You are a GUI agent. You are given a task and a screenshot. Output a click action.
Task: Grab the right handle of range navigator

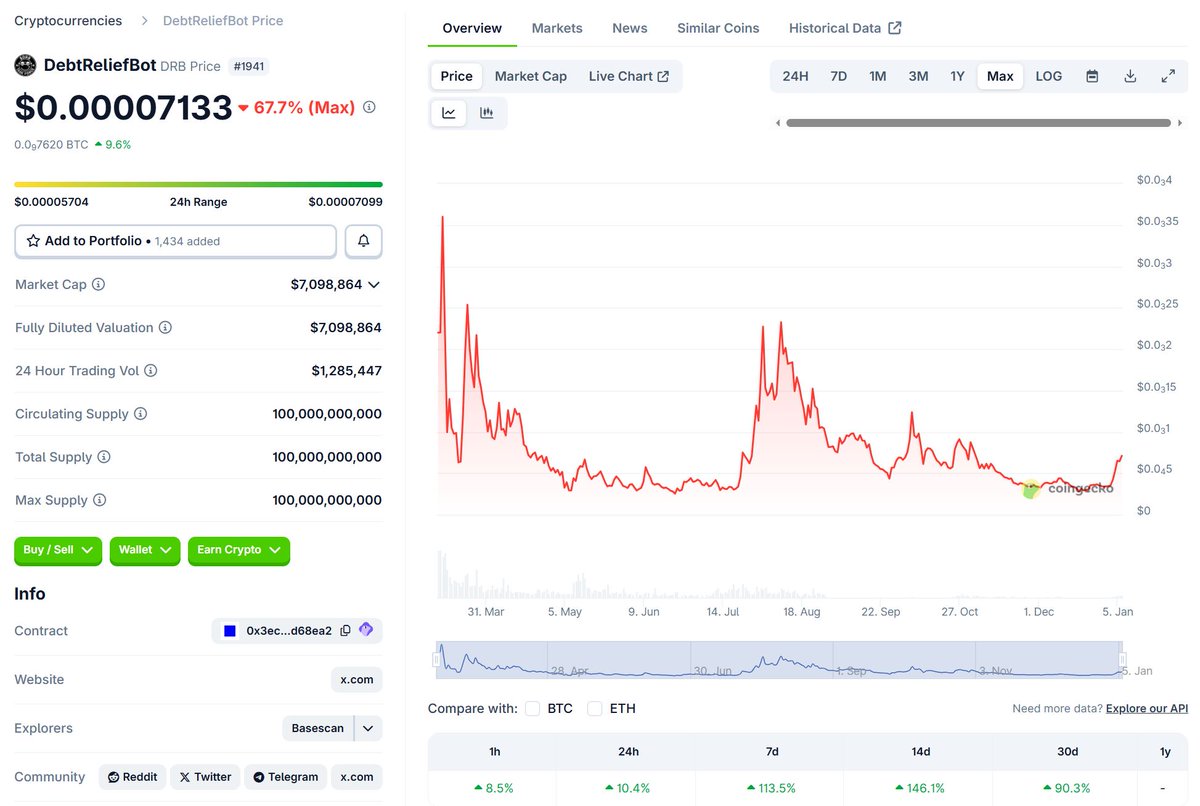coord(1122,660)
